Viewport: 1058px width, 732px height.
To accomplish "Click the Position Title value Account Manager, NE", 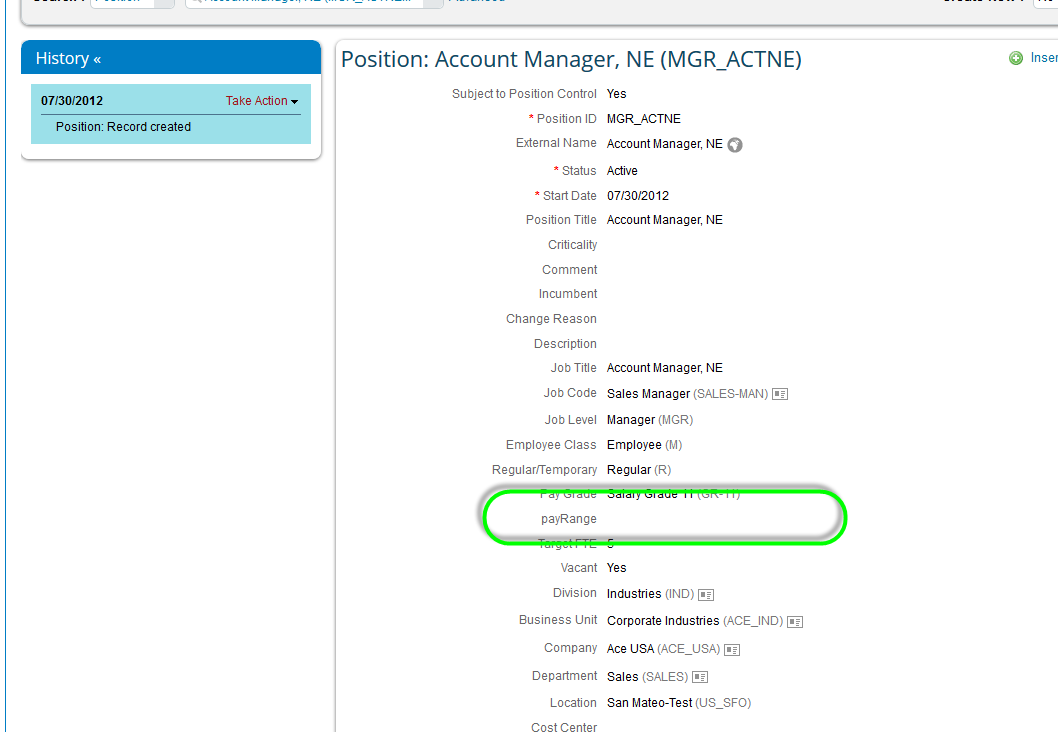I will pyautogui.click(x=665, y=220).
